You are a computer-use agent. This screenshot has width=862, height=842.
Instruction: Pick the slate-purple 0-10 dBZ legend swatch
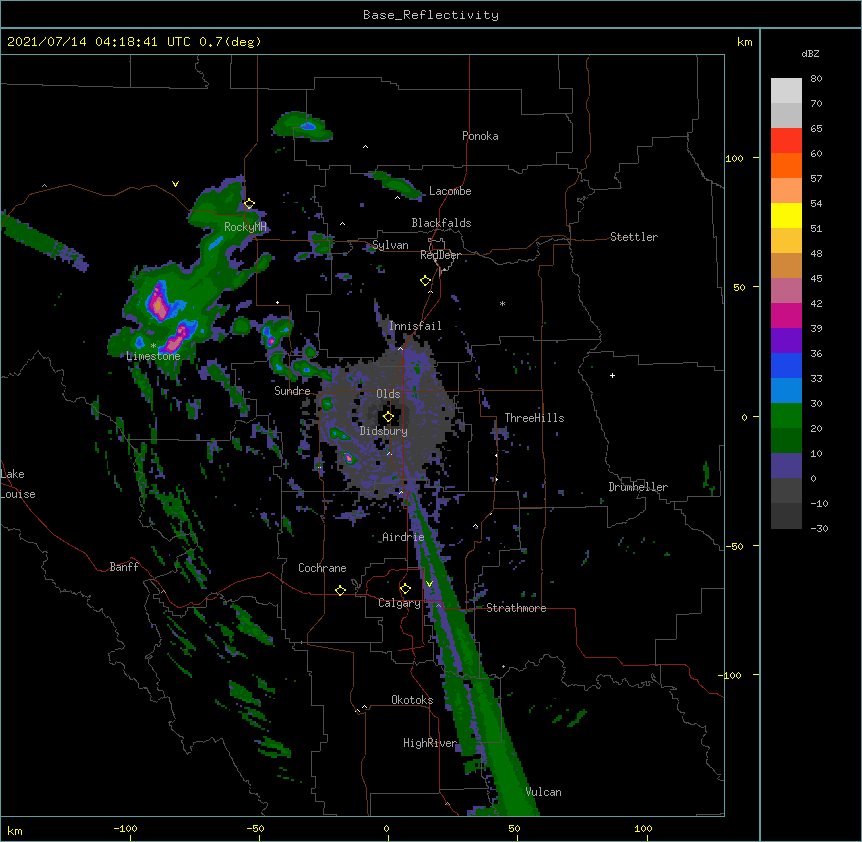pos(786,466)
